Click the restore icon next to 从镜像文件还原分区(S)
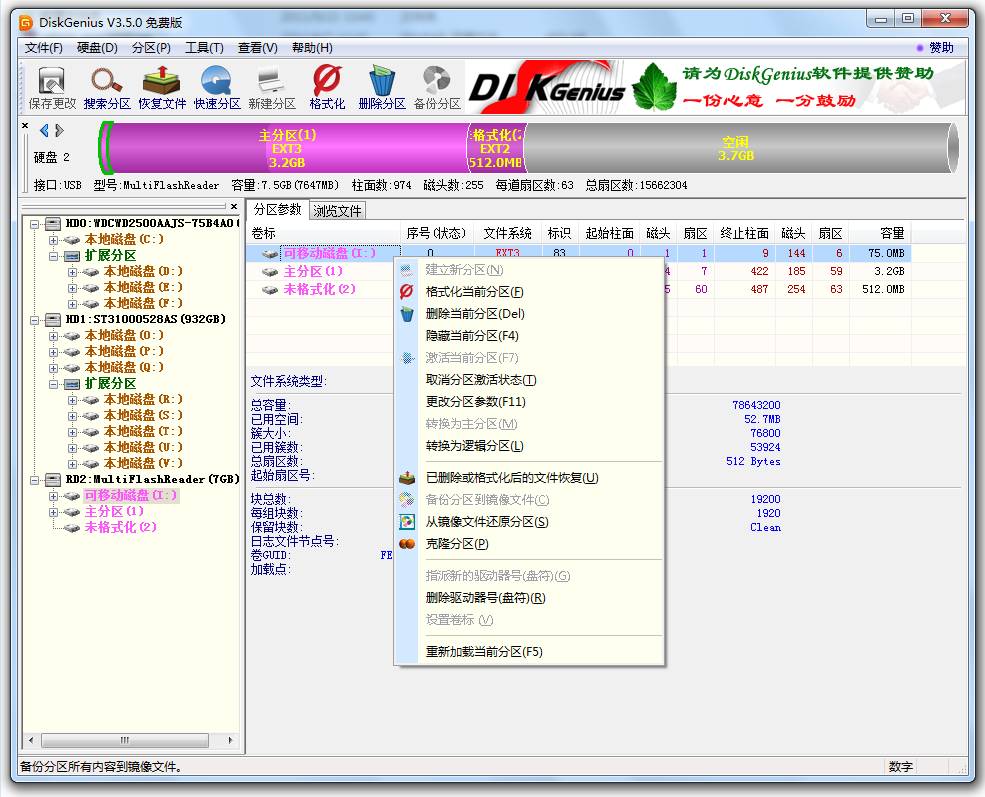Viewport: 985px width, 797px height. [x=407, y=521]
